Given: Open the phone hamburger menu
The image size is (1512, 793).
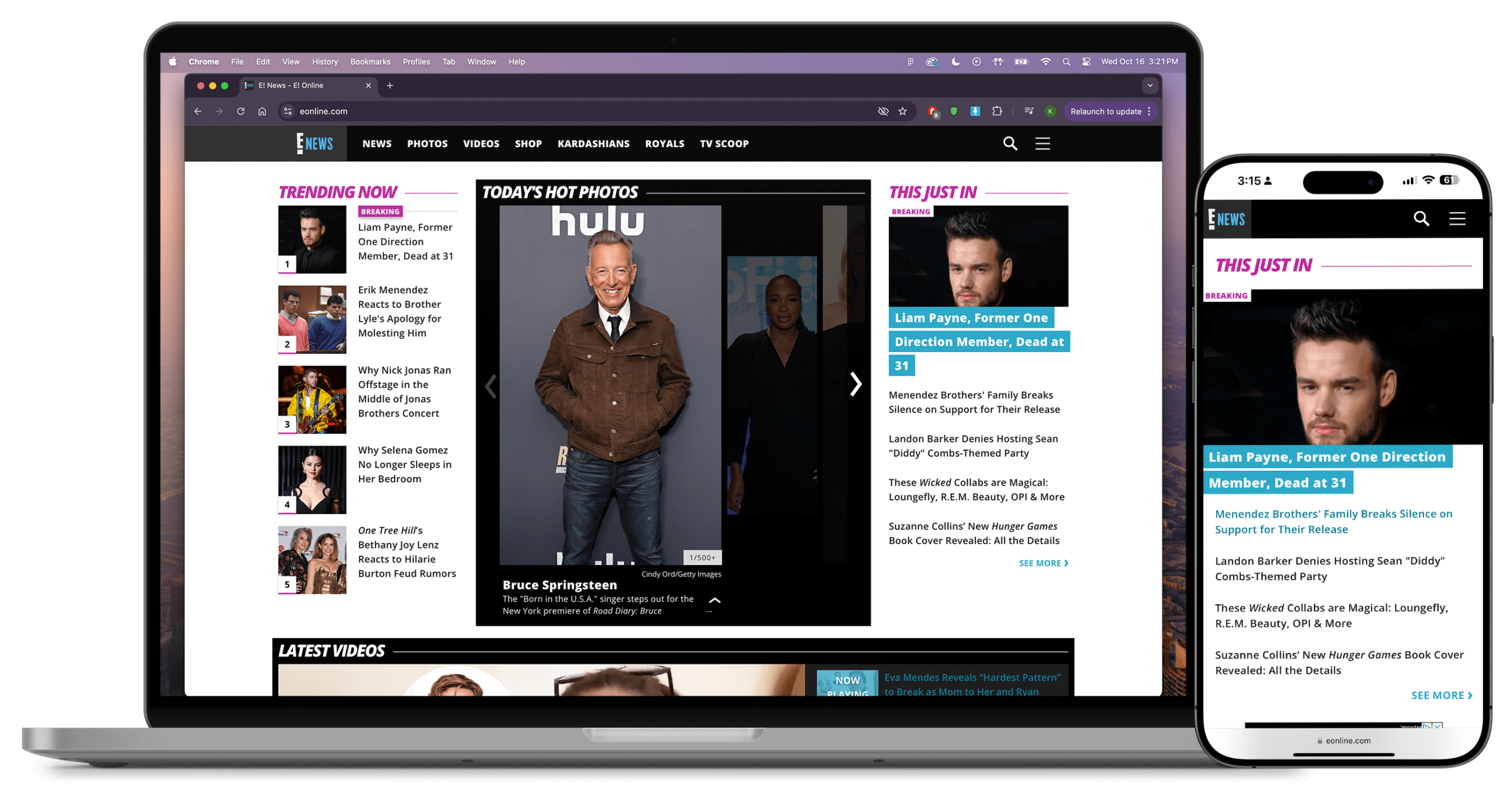Looking at the screenshot, I should 1457,219.
